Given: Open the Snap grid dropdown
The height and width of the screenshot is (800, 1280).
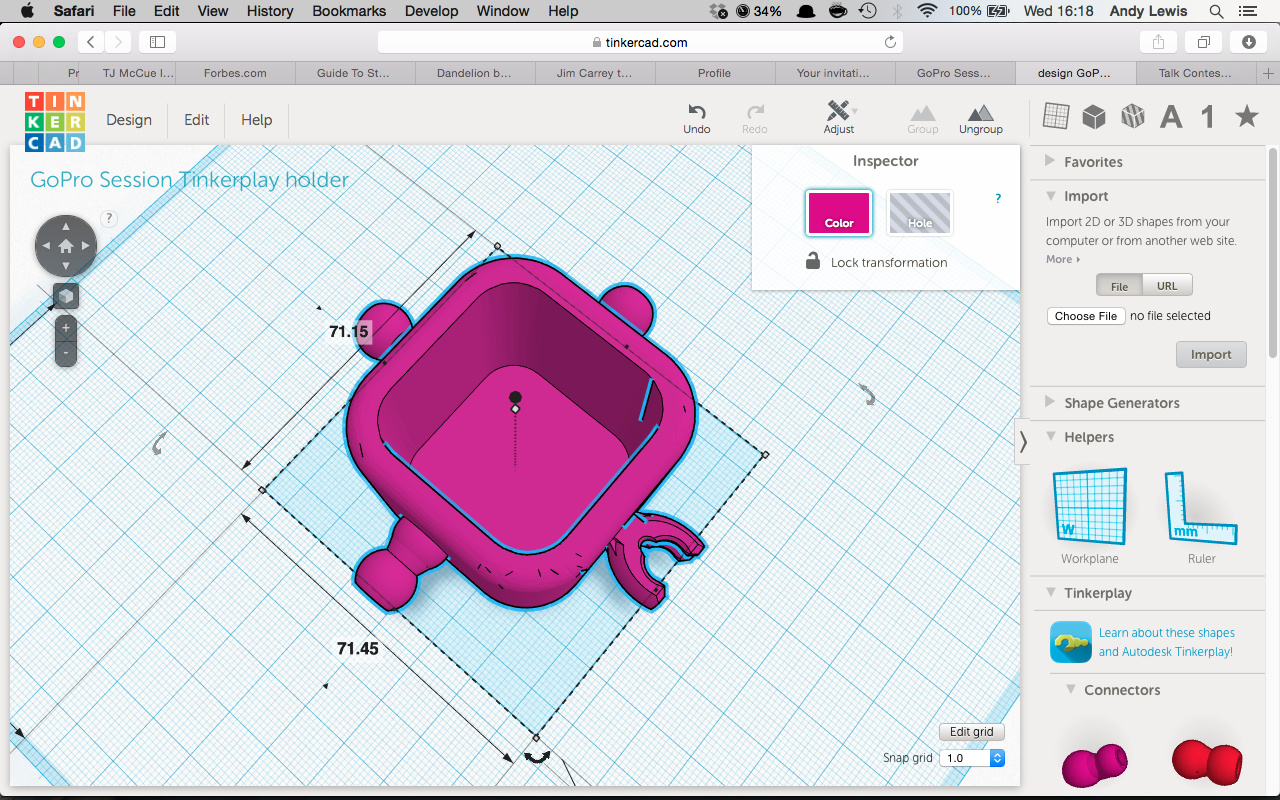Looking at the screenshot, I should coord(971,758).
